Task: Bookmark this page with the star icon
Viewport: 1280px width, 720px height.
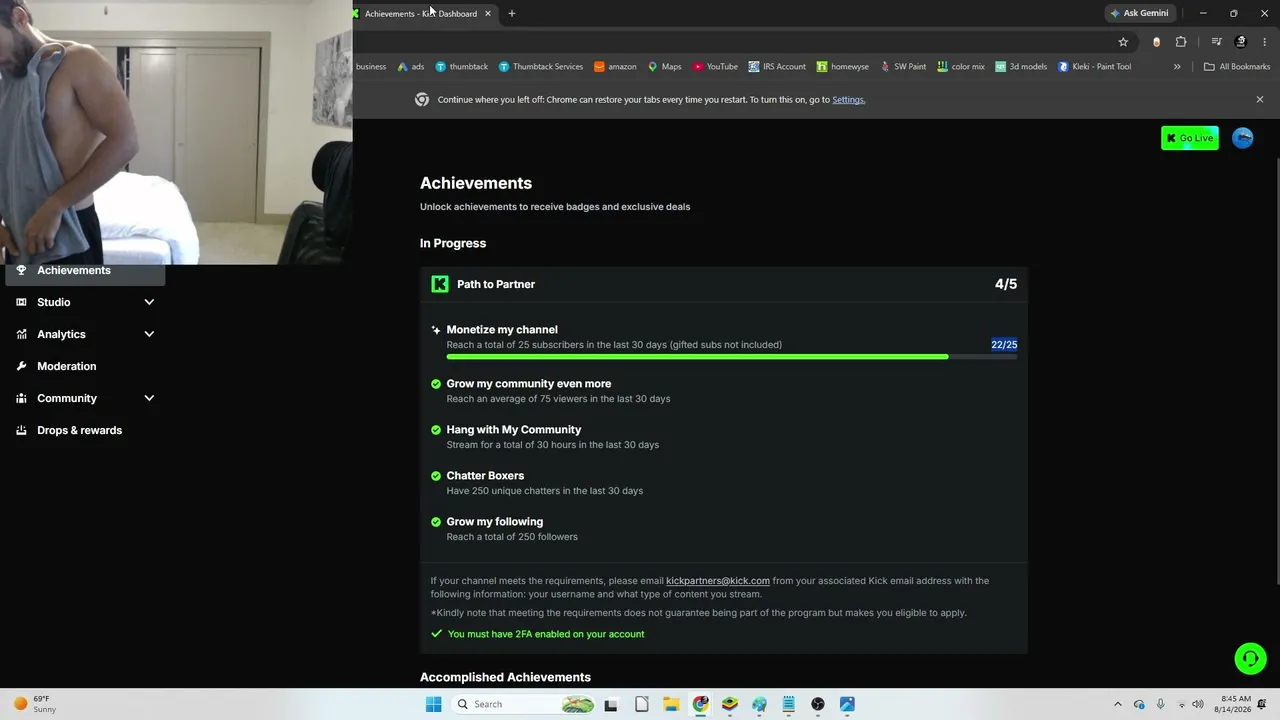Action: 1123,42
